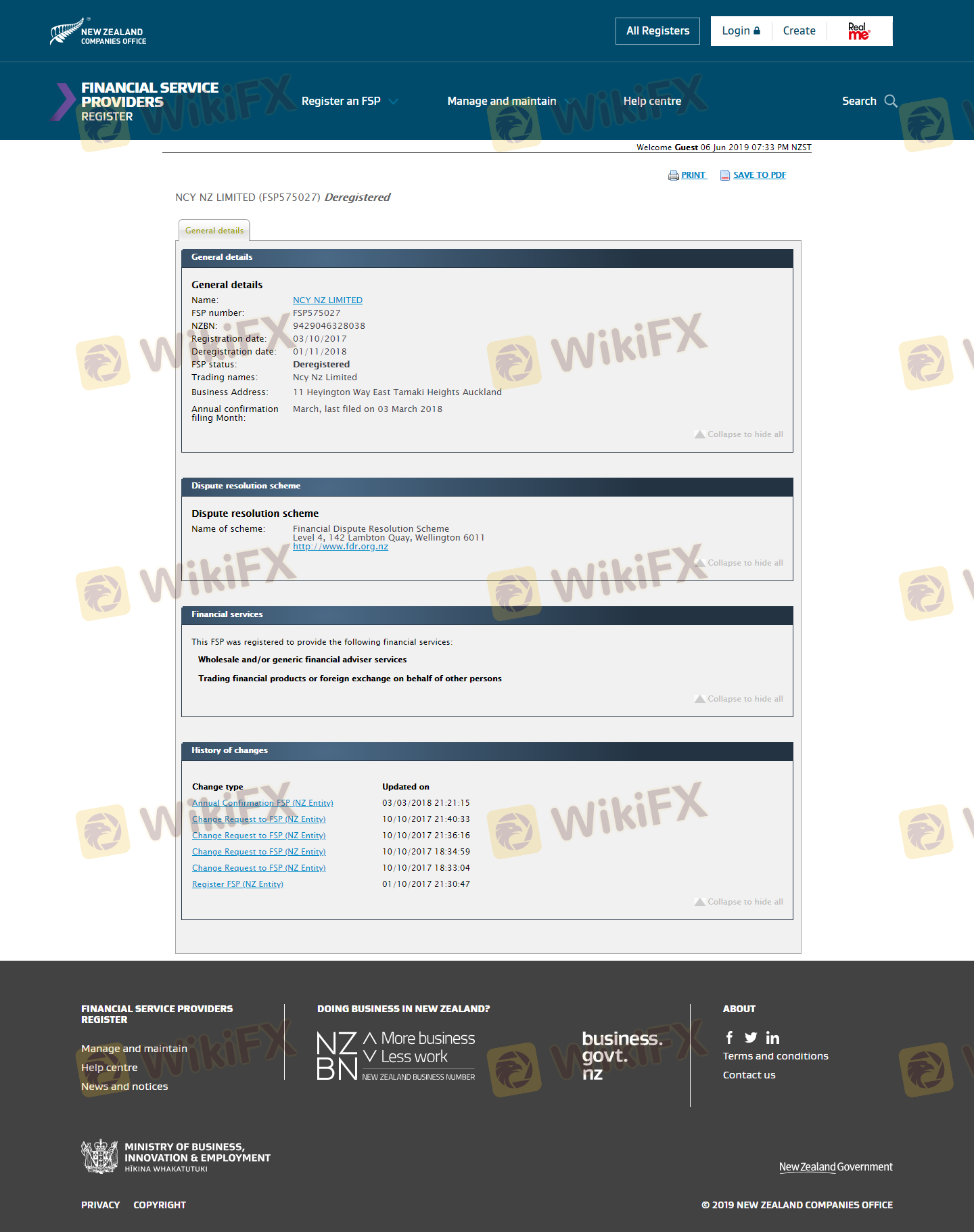Open the Twitter icon in the footer
974x1232 pixels.
point(751,1038)
